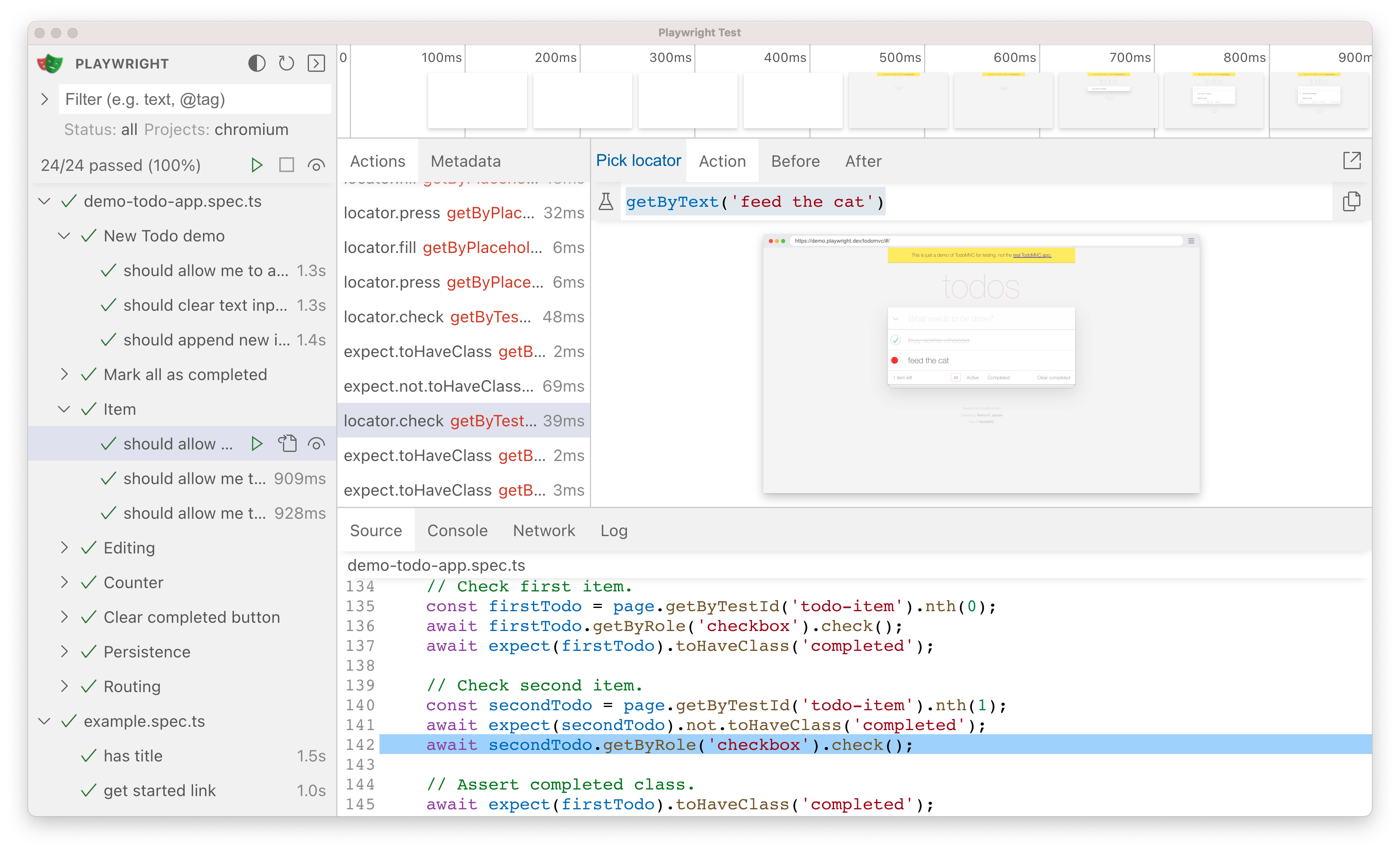
Task: Select the 909ms 'should allow me t...' test
Action: coord(182,478)
